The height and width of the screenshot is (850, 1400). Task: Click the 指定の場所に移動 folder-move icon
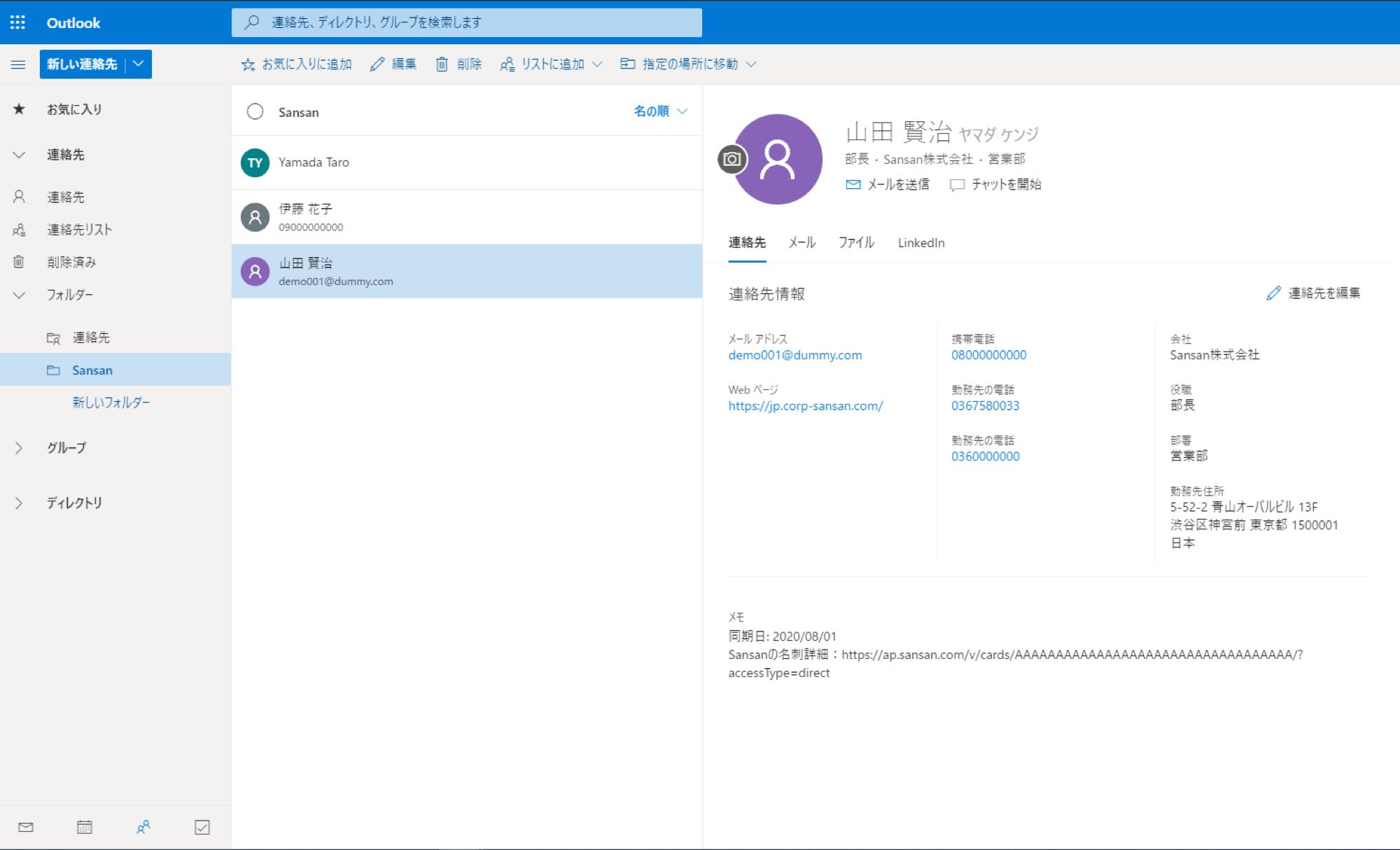[x=628, y=64]
